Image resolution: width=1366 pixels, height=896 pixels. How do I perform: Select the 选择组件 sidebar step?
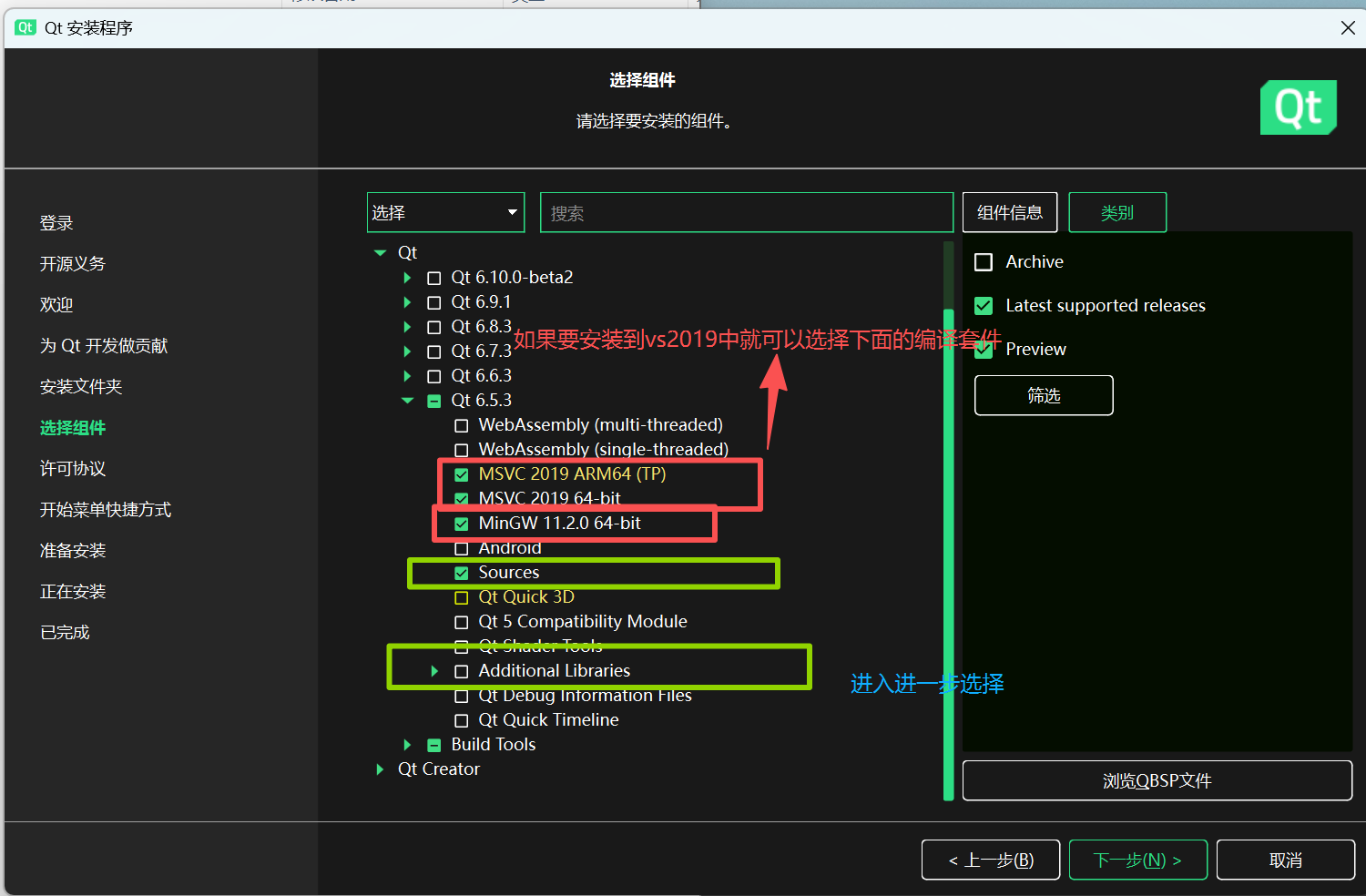[x=73, y=428]
